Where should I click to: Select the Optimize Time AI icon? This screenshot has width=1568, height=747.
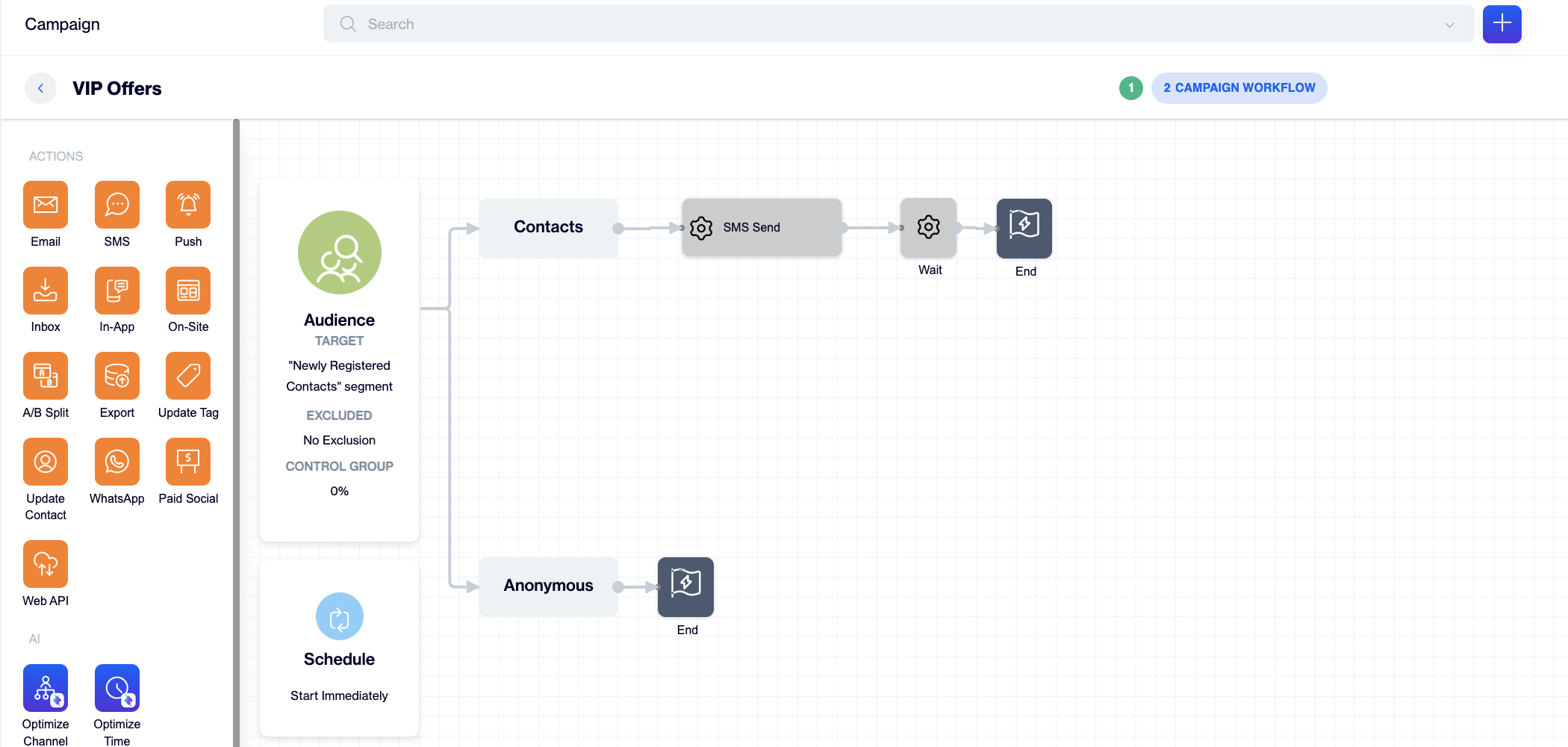point(117,688)
